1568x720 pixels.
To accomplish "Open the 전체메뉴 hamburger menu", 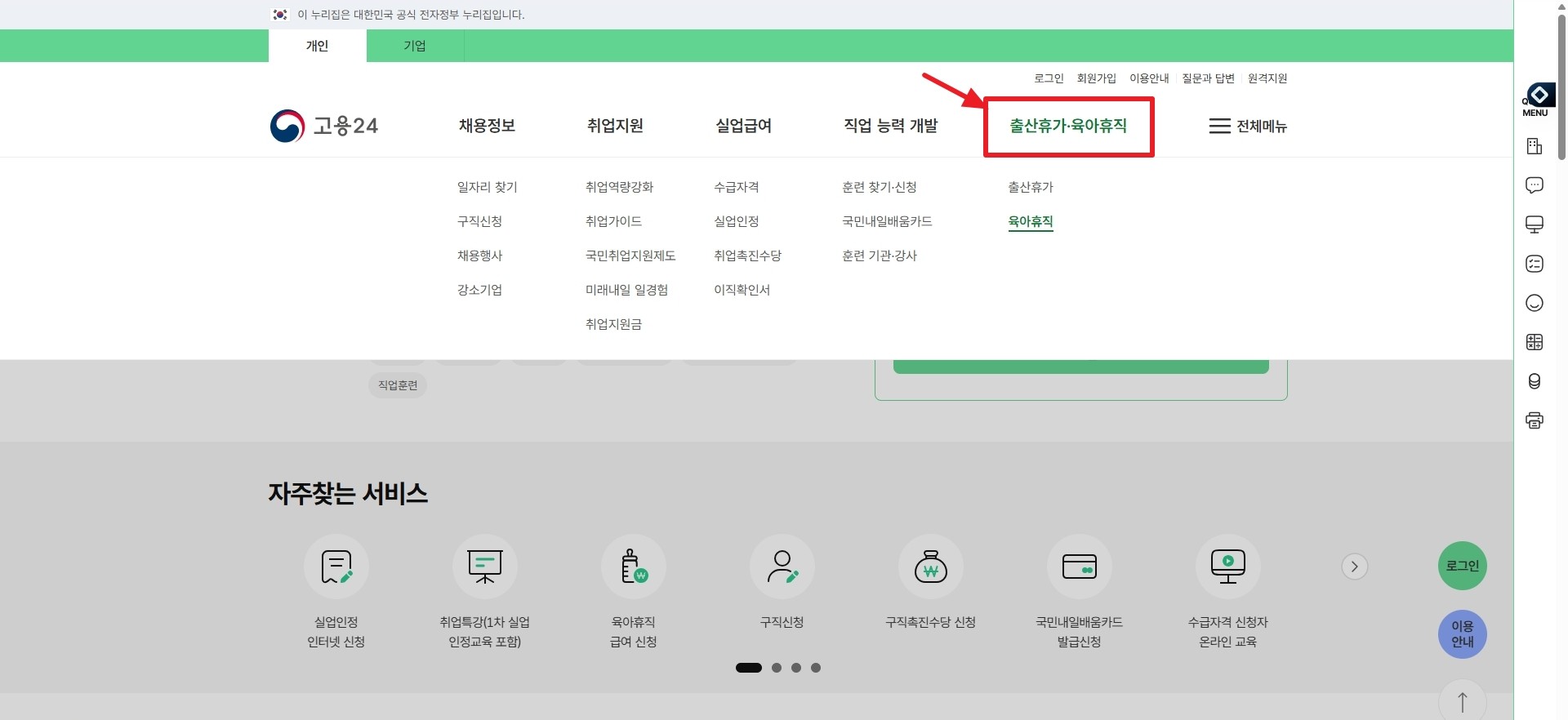I will pyautogui.click(x=1248, y=126).
